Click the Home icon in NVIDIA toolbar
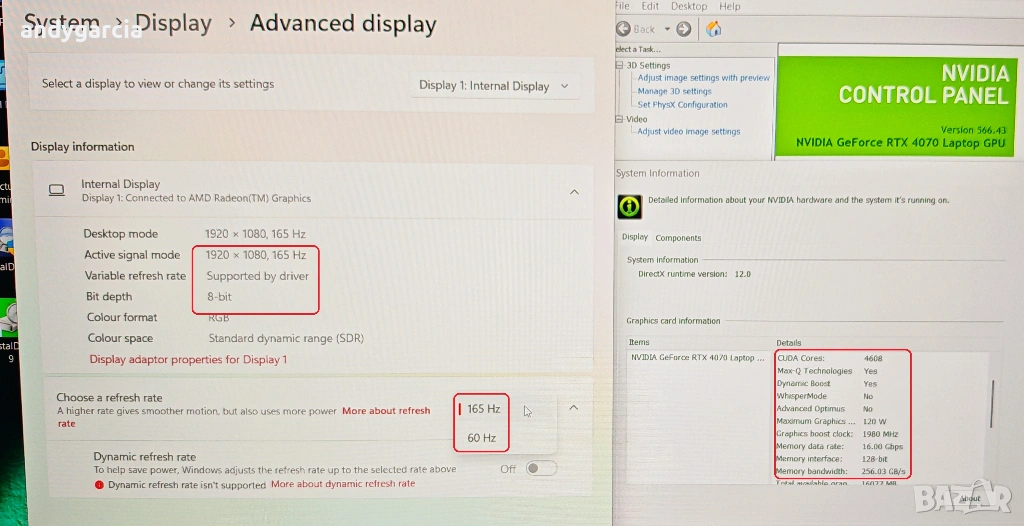The image size is (1024, 526). 714,29
